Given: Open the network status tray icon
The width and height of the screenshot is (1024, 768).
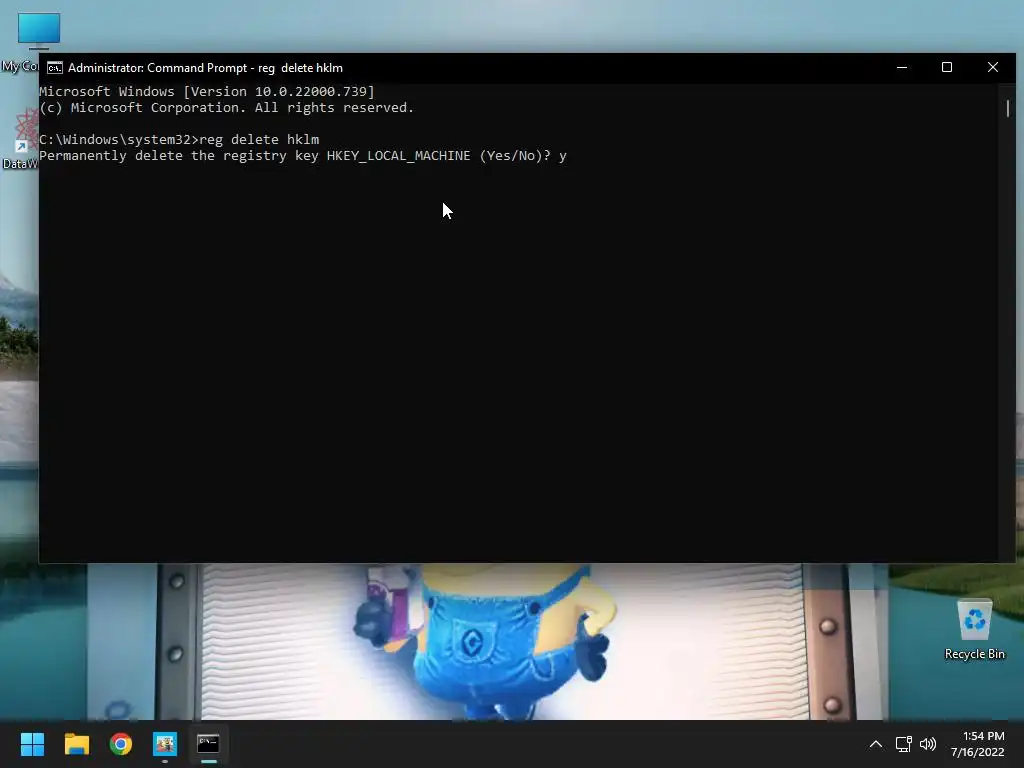Looking at the screenshot, I should pos(903,744).
